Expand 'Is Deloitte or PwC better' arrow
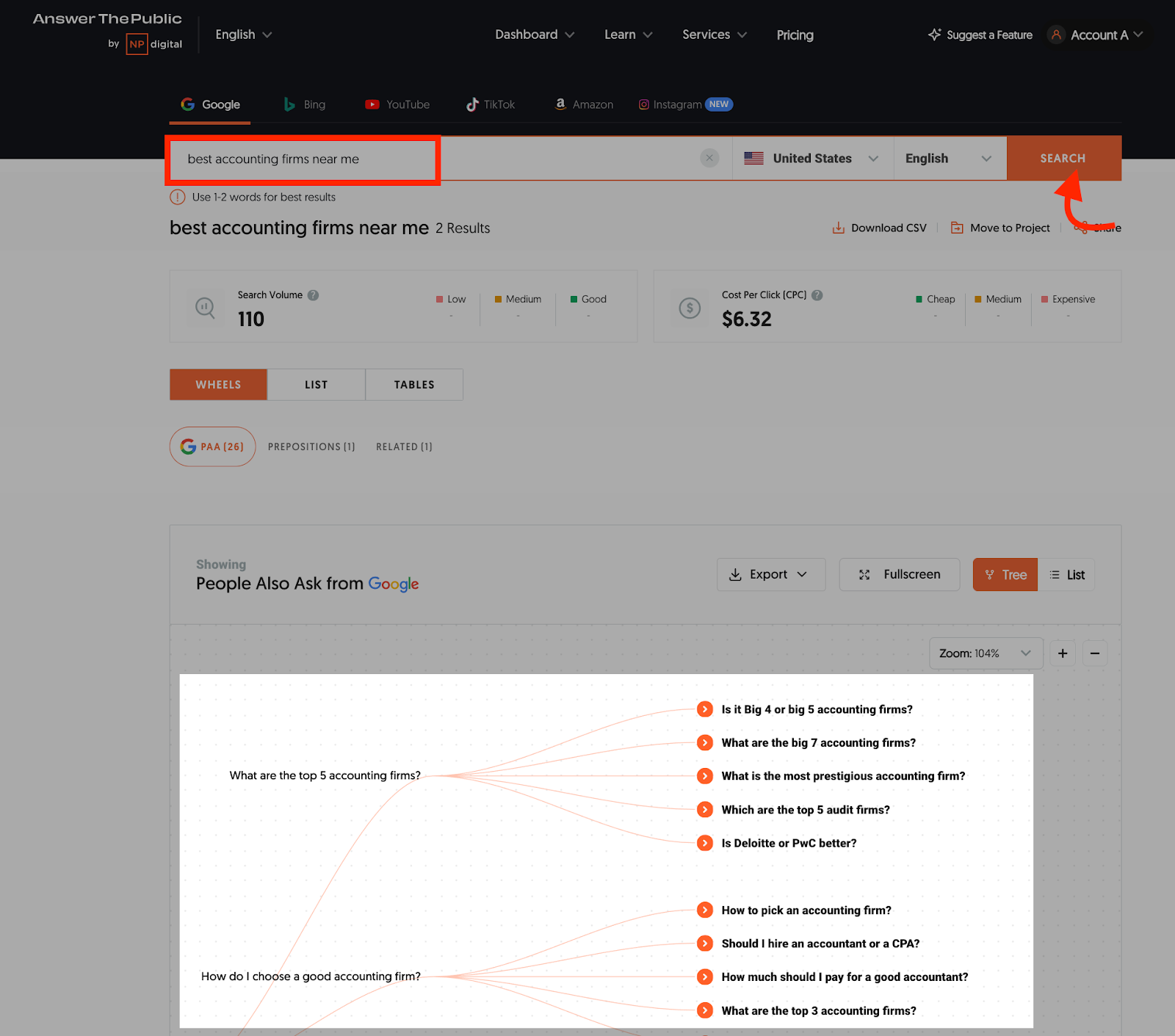 click(x=705, y=843)
